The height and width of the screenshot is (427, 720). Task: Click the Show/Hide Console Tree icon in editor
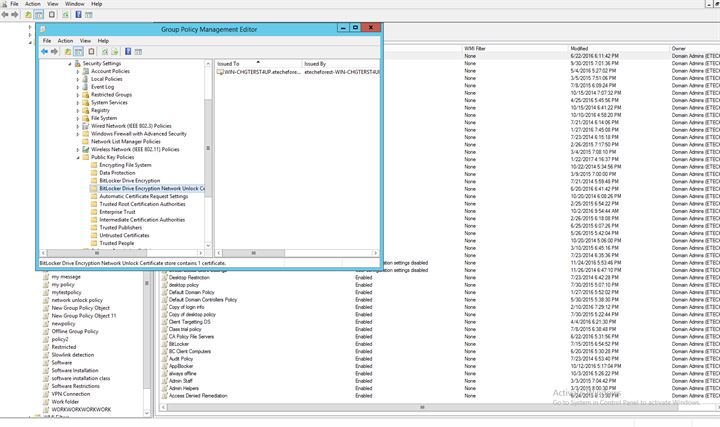tap(78, 51)
